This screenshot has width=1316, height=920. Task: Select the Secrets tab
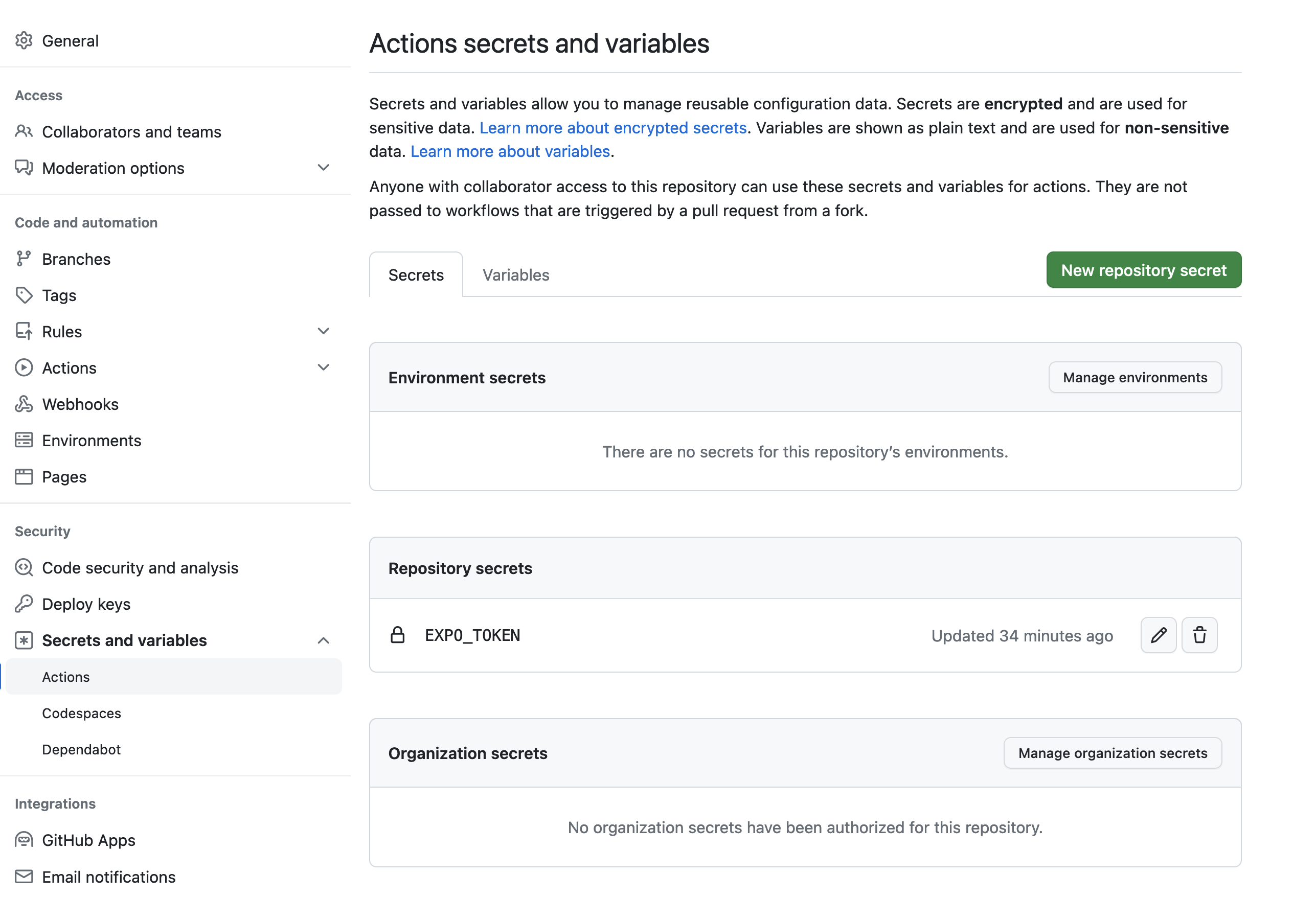(x=416, y=275)
